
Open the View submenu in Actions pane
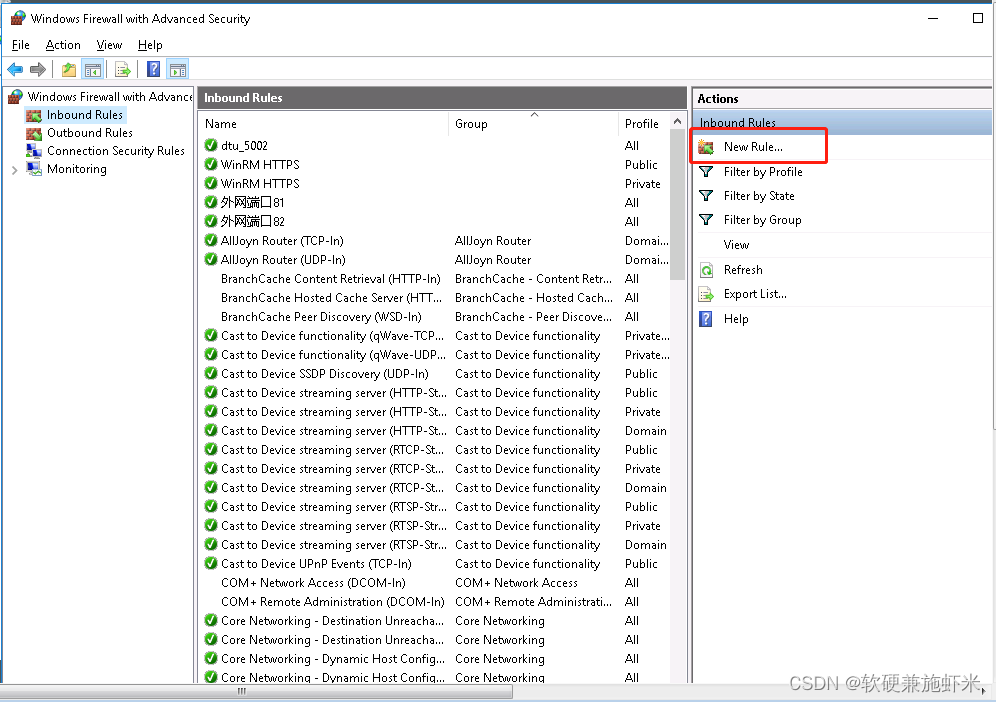[736, 245]
